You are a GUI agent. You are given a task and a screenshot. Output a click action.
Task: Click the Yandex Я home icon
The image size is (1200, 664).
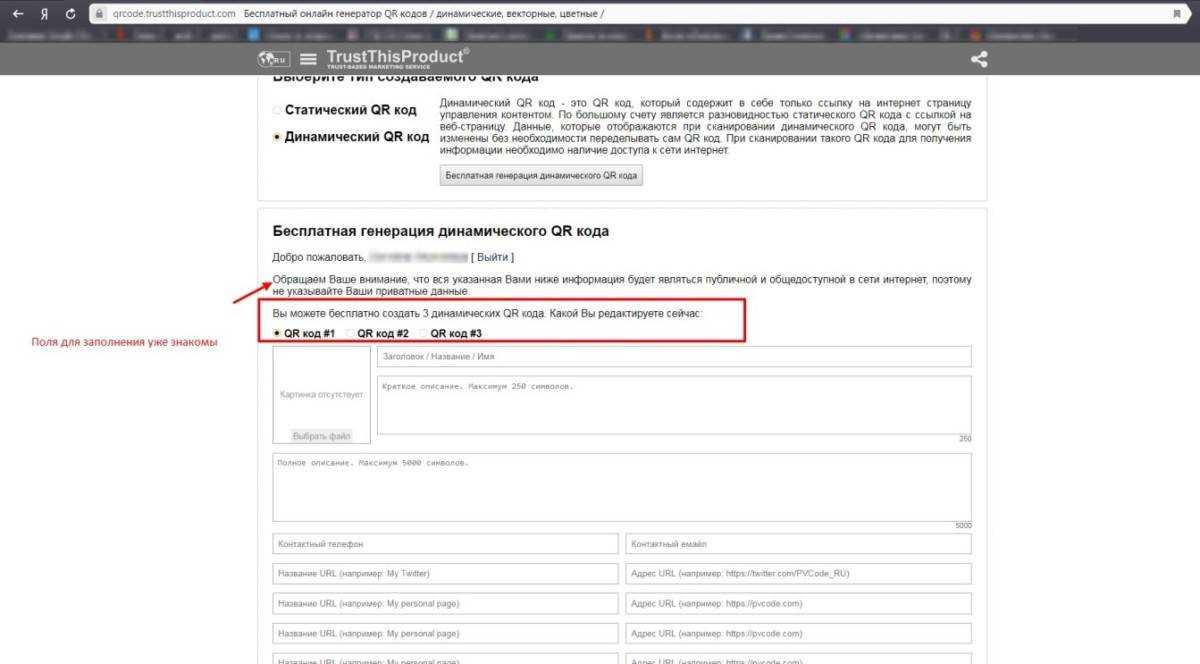pos(44,14)
